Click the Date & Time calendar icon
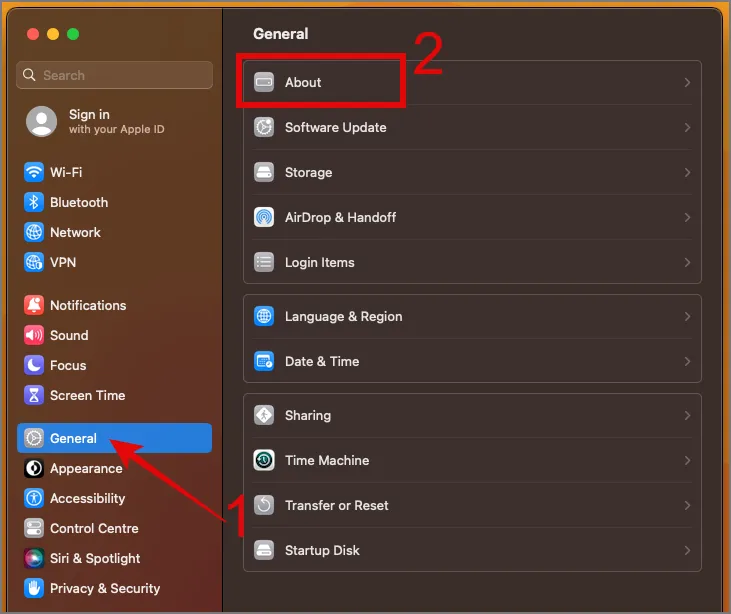The width and height of the screenshot is (731, 614). coord(264,361)
